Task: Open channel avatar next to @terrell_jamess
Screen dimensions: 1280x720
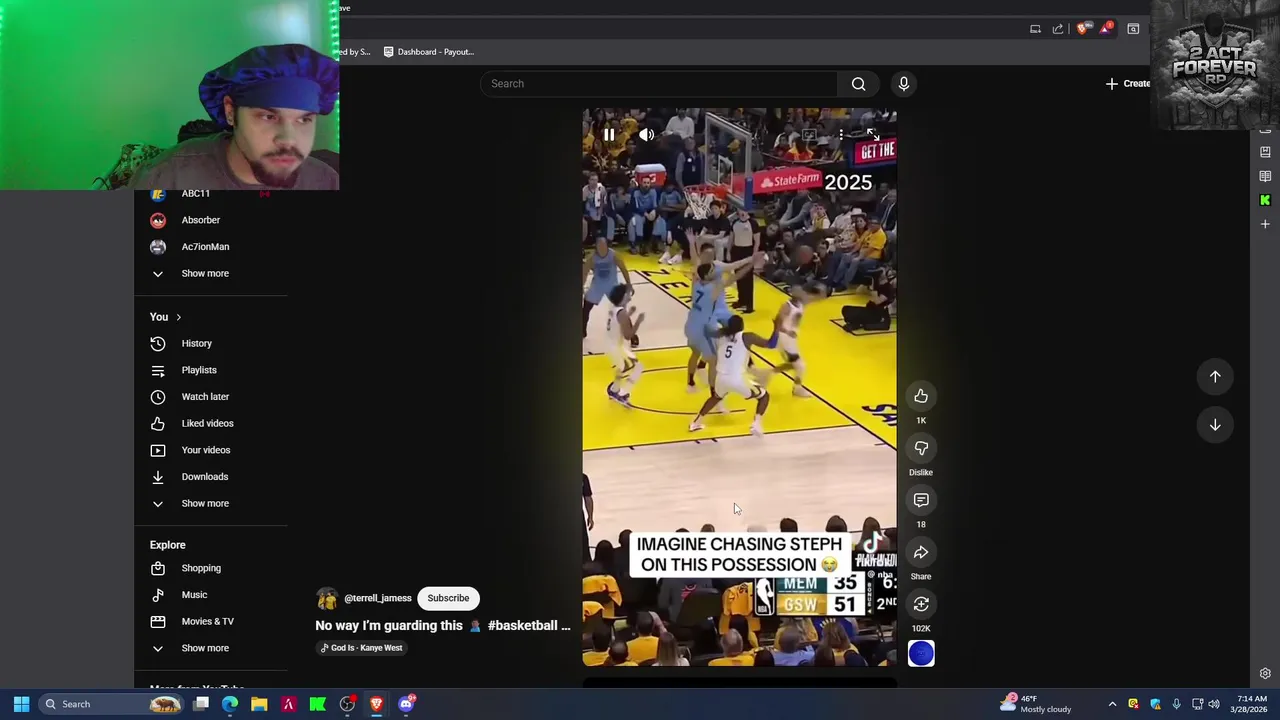Action: (327, 599)
